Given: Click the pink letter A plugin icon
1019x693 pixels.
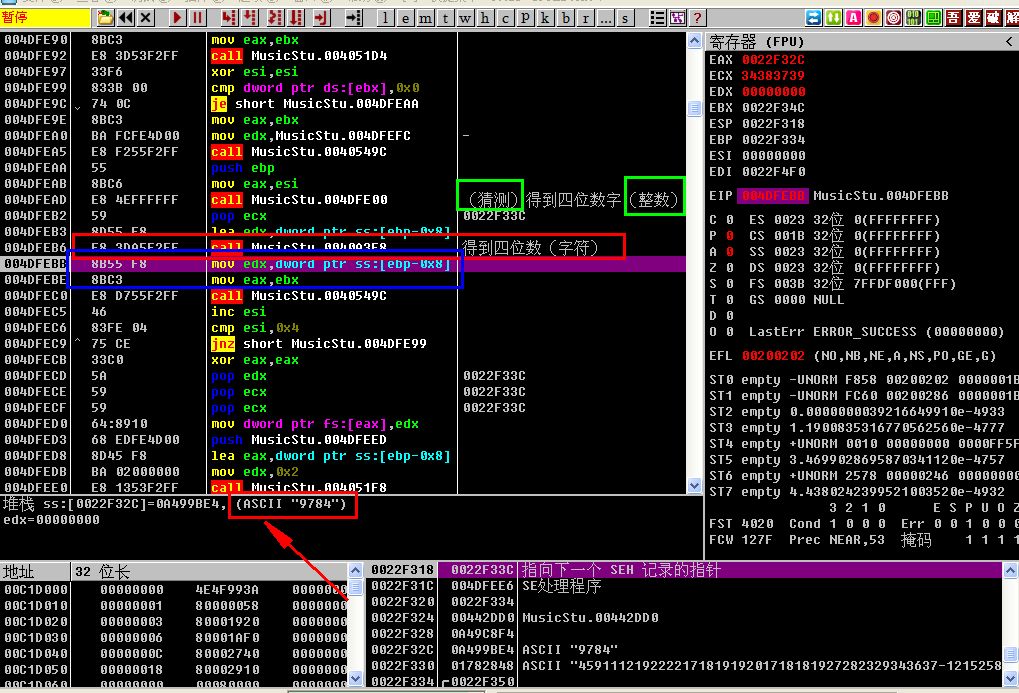Looking at the screenshot, I should click(854, 18).
